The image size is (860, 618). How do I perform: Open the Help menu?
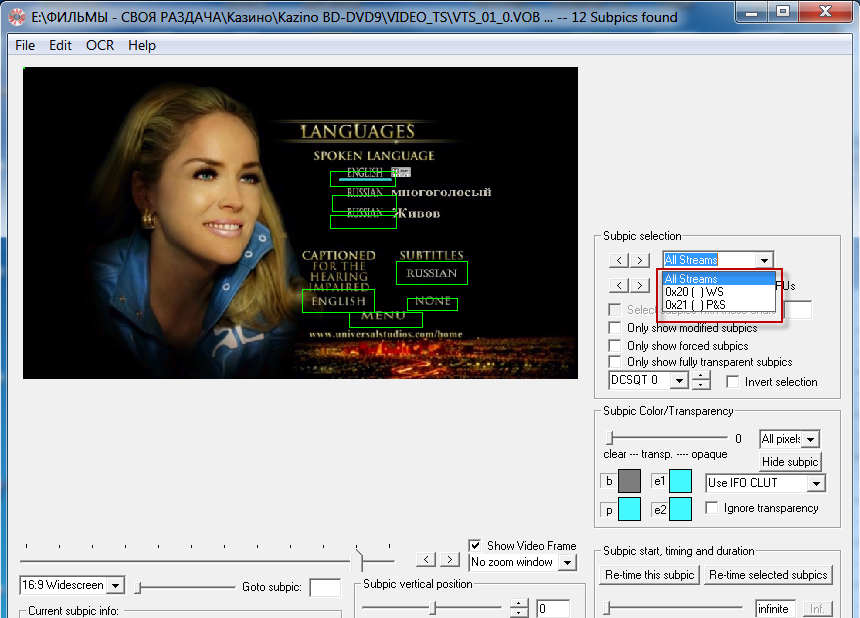point(142,46)
